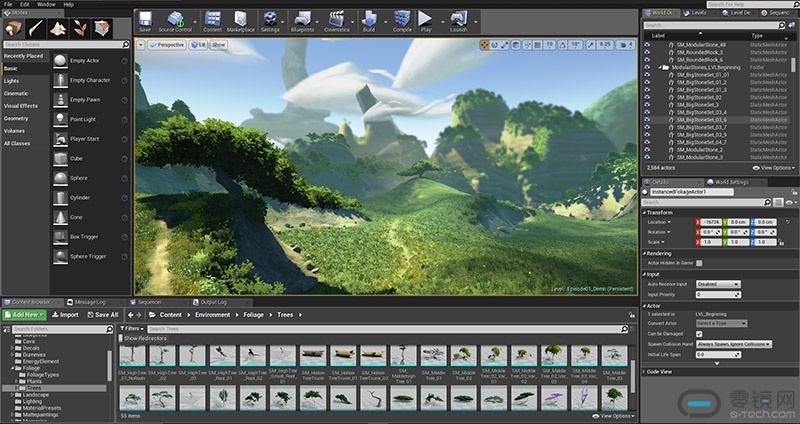Toggle visibility of SM_RoundedRock_3
The width and height of the screenshot is (800, 424).
(647, 52)
